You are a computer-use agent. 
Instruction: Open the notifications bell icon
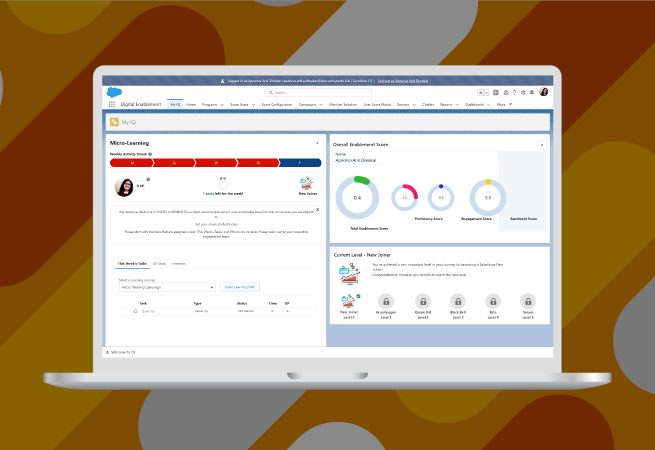click(532, 92)
